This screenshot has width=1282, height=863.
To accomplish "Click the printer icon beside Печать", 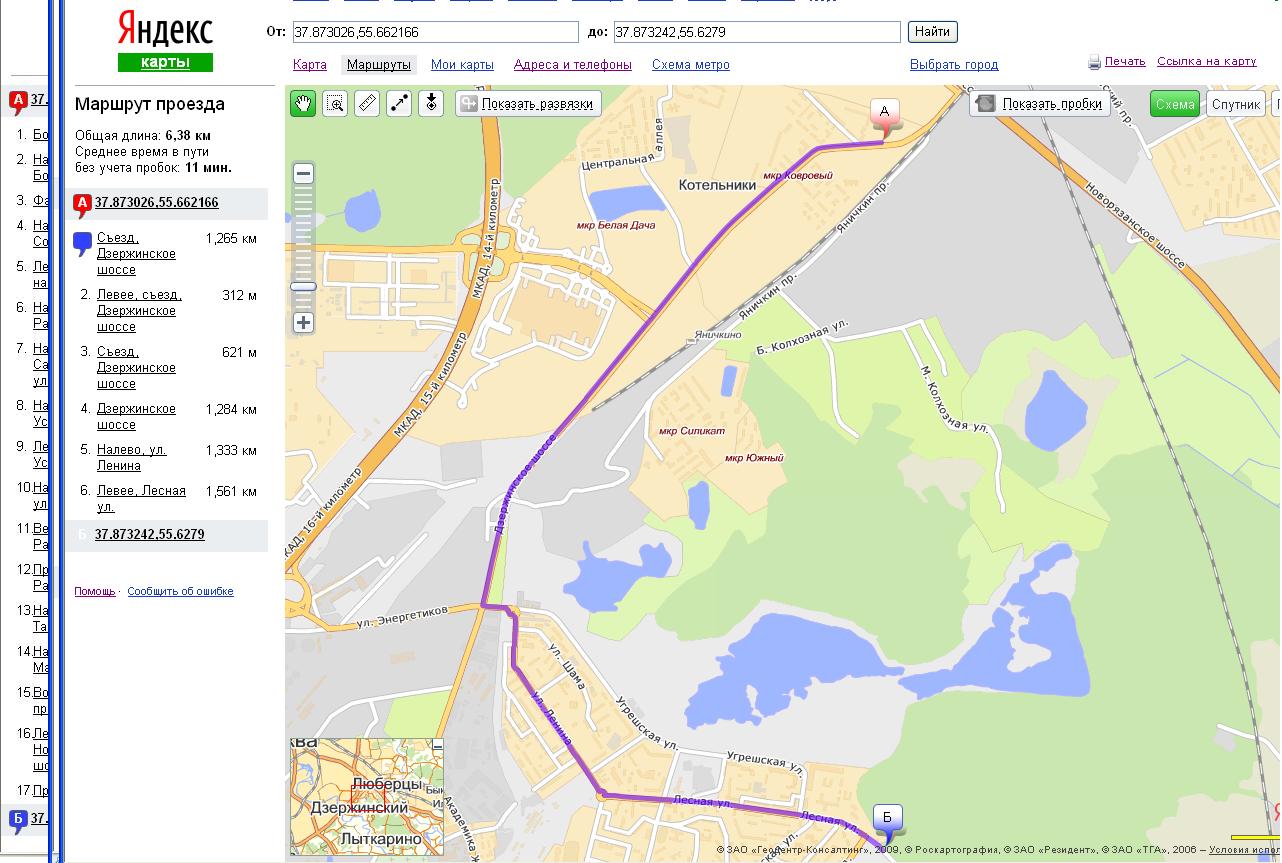I will pyautogui.click(x=1094, y=62).
